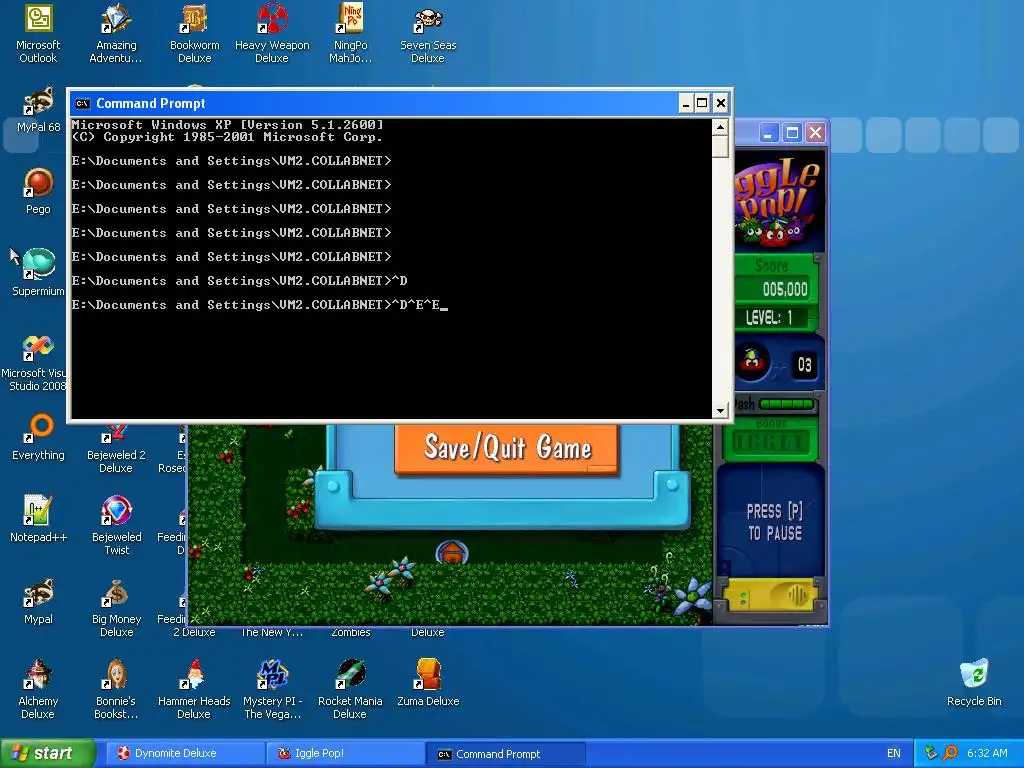
Task: Select Zuma Deluxe desktop icon
Action: [428, 684]
